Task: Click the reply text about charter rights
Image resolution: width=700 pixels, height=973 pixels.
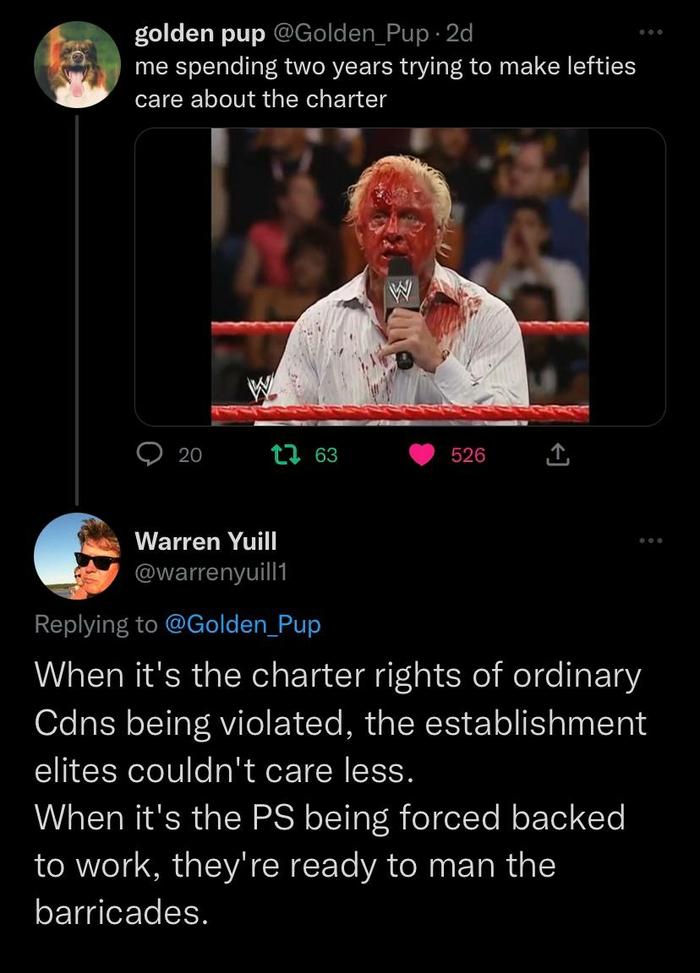Action: tap(340, 794)
